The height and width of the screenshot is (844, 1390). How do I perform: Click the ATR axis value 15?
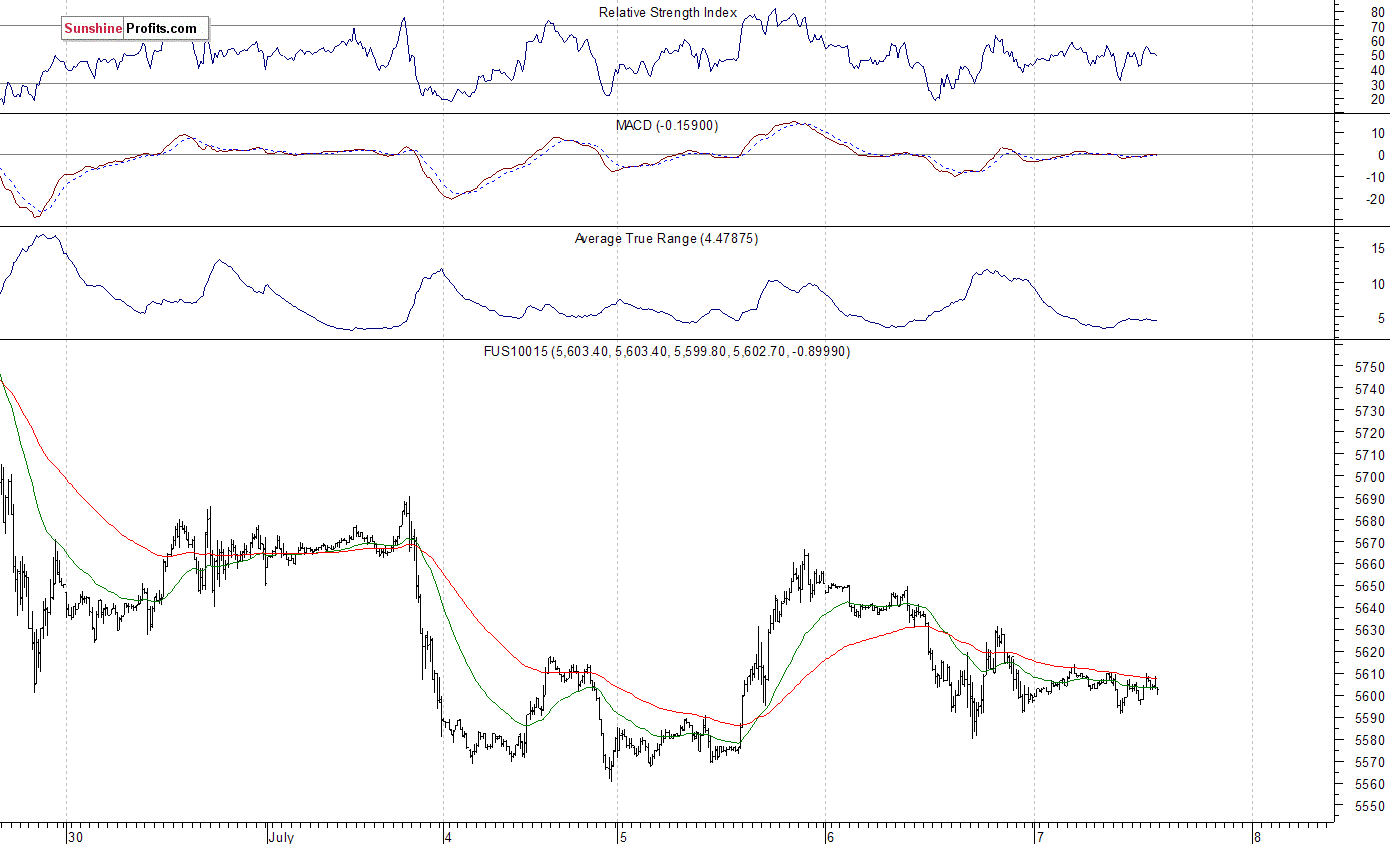tap(1378, 248)
